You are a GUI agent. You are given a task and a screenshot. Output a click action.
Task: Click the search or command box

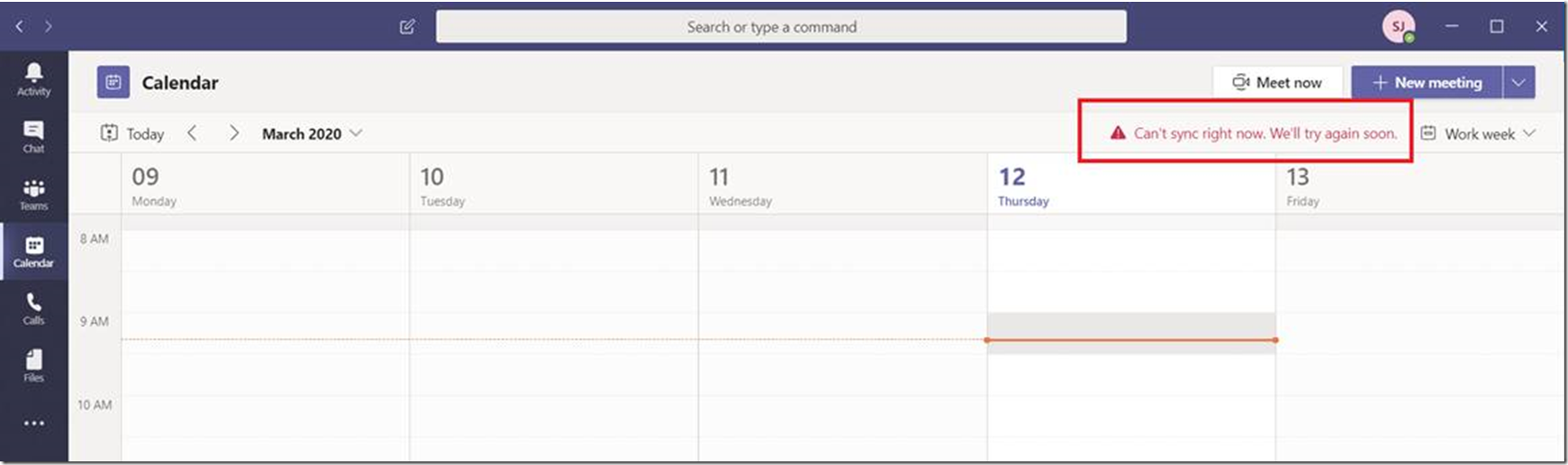(781, 26)
